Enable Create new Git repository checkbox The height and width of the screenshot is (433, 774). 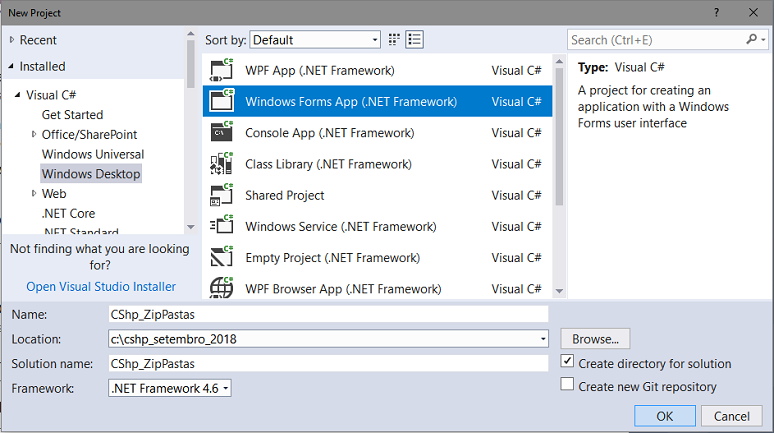pyautogui.click(x=567, y=384)
